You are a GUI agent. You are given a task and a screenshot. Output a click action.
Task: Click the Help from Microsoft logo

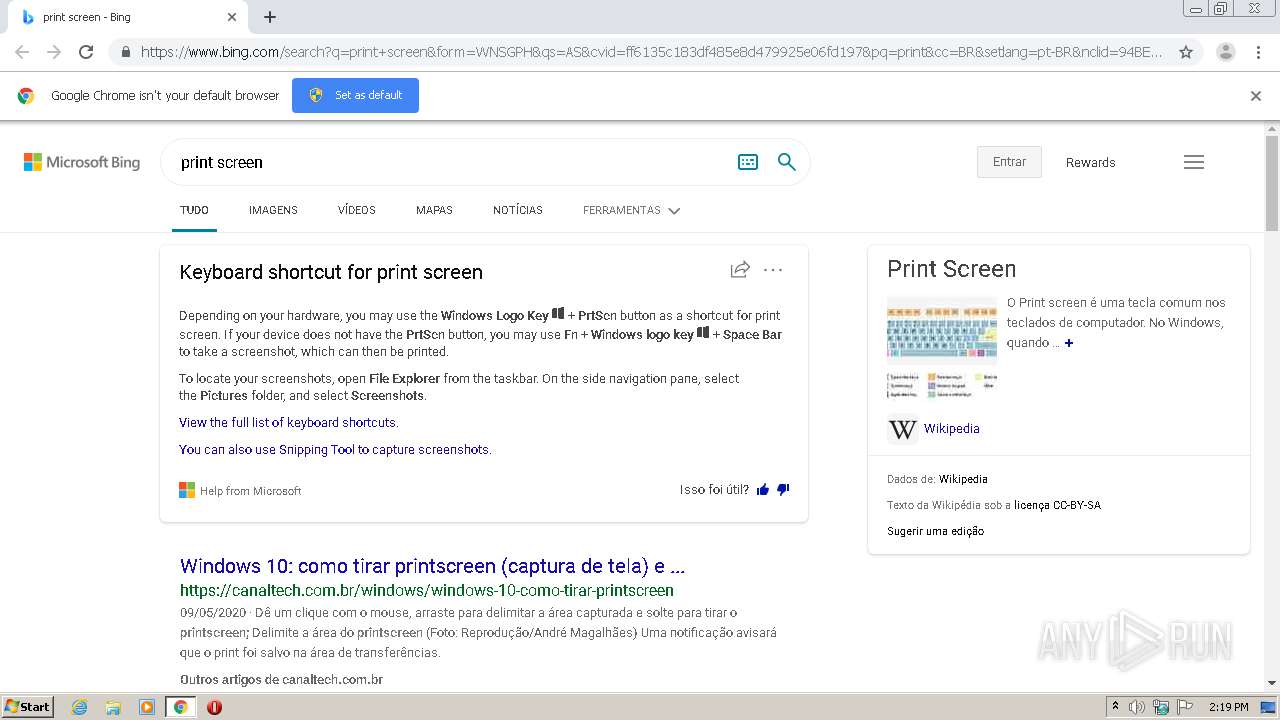187,490
